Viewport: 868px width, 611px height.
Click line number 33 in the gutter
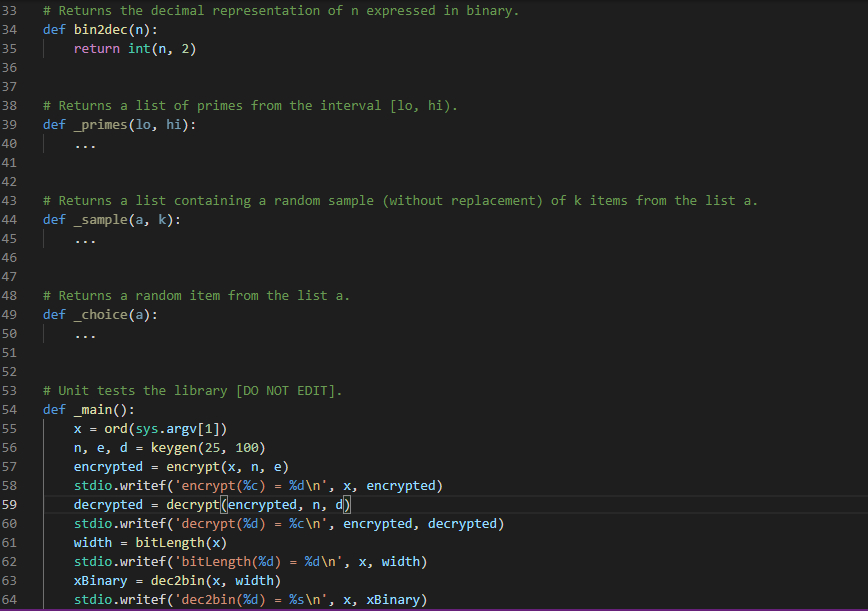(12, 10)
